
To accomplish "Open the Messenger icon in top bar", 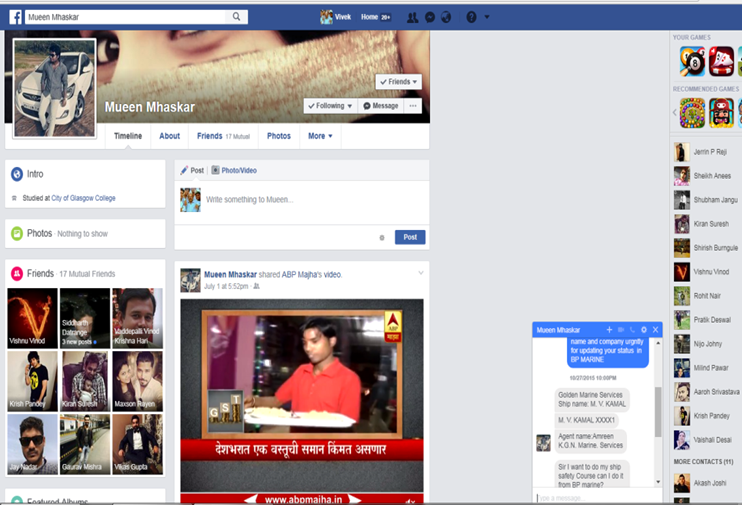I will [430, 18].
